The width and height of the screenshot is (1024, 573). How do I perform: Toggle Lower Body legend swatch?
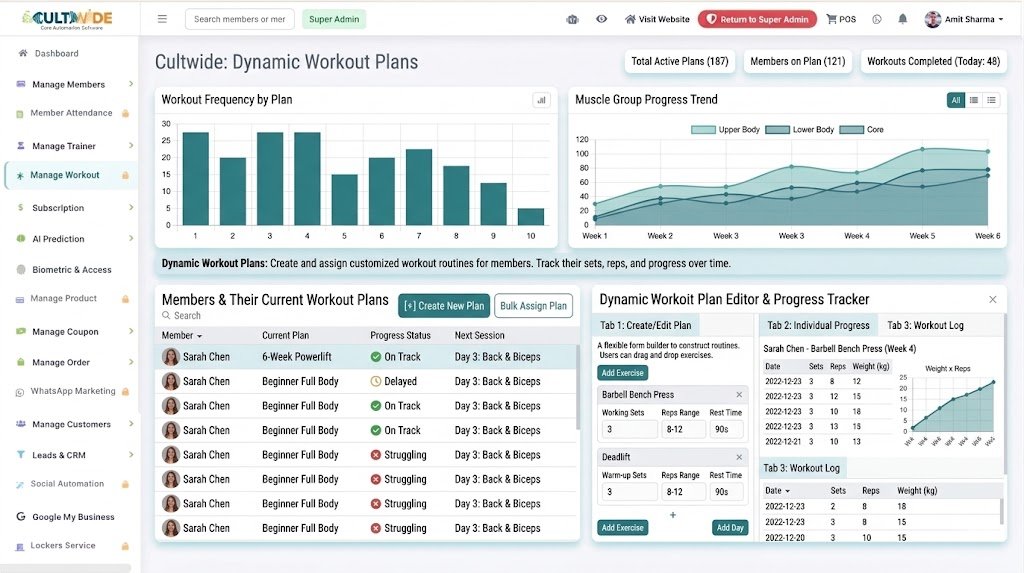pos(777,129)
